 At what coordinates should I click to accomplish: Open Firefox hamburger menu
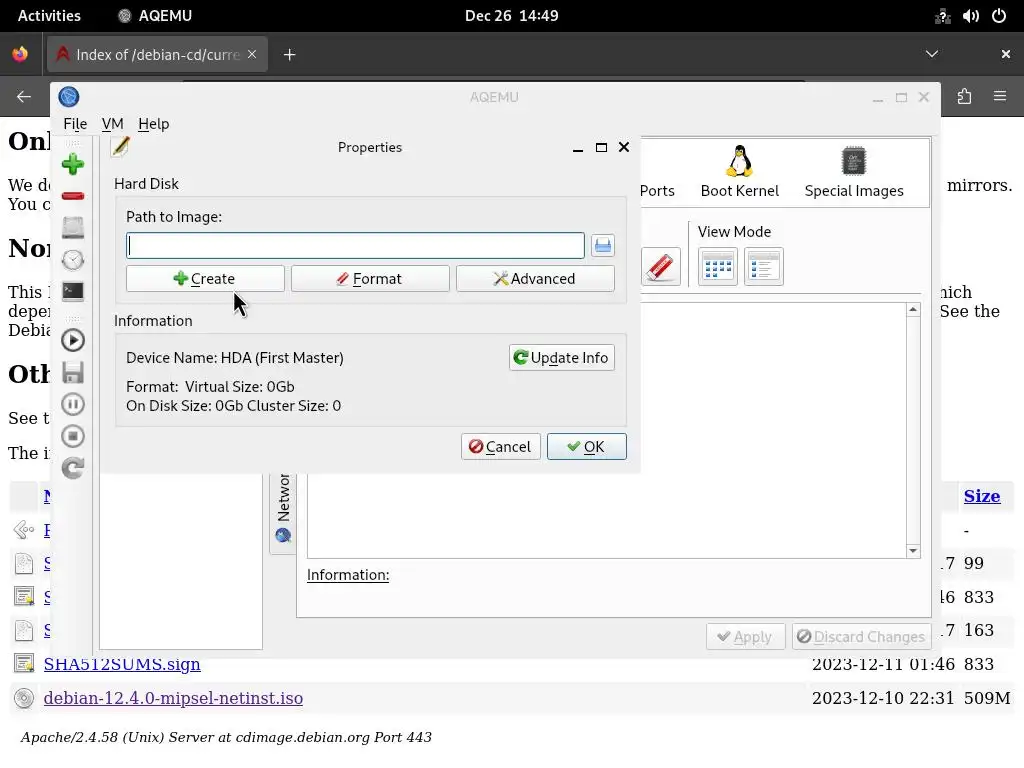tap(1000, 97)
